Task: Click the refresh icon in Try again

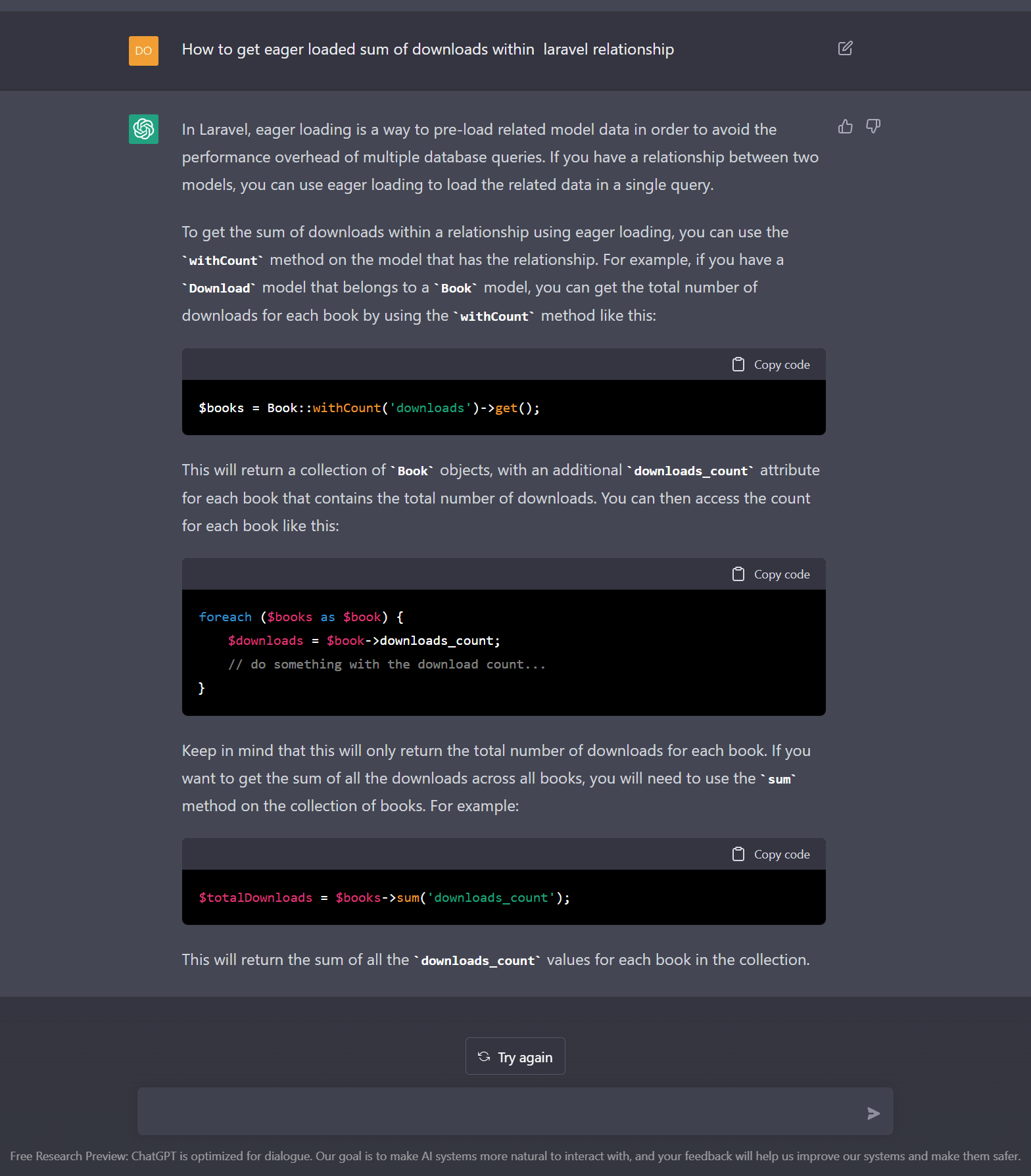Action: click(484, 1056)
